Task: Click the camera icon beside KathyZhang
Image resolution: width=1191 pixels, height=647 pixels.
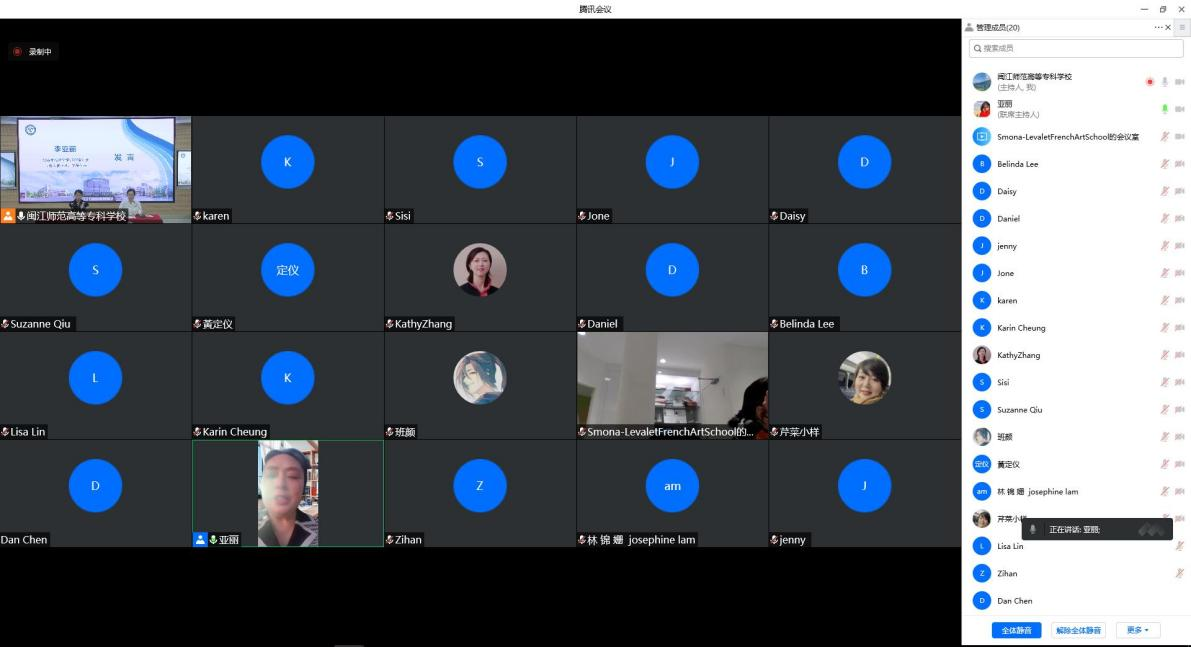Action: (1180, 355)
